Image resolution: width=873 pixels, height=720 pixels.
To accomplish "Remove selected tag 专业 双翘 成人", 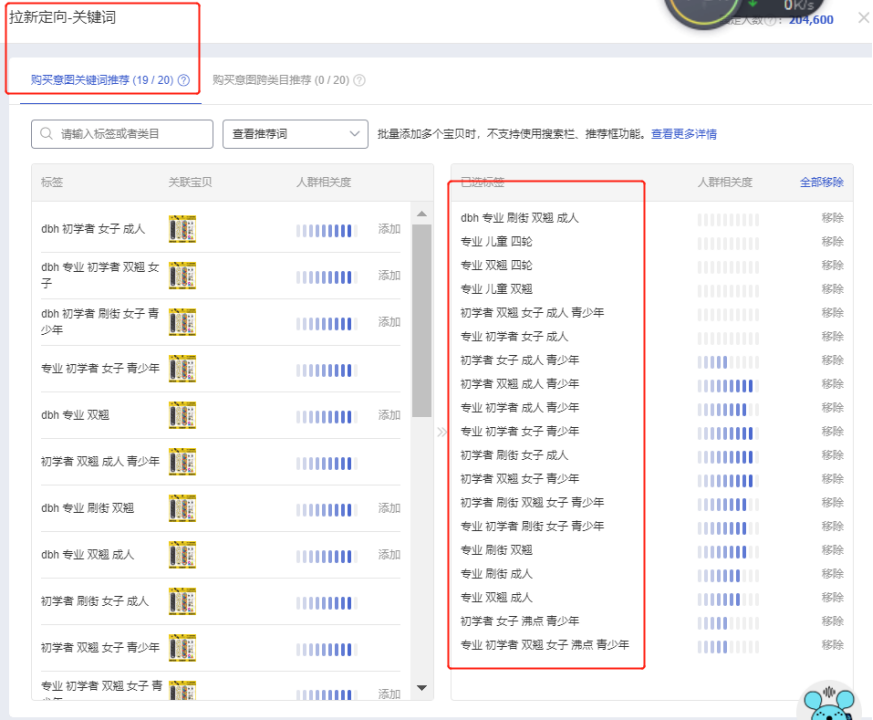I will point(832,597).
